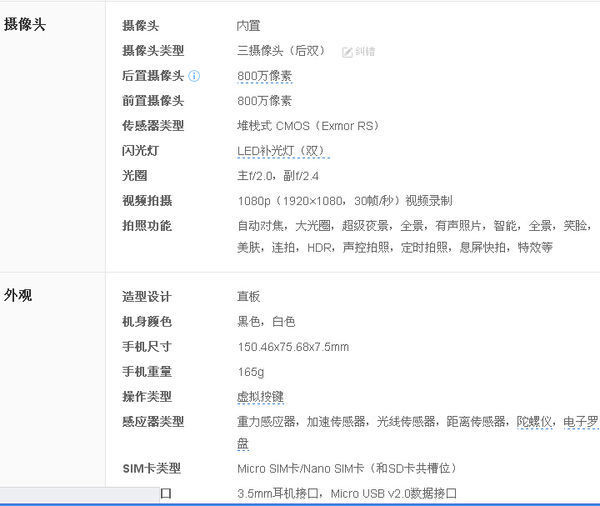Select the 美肤，连拍，HDR feature line

click(x=395, y=248)
